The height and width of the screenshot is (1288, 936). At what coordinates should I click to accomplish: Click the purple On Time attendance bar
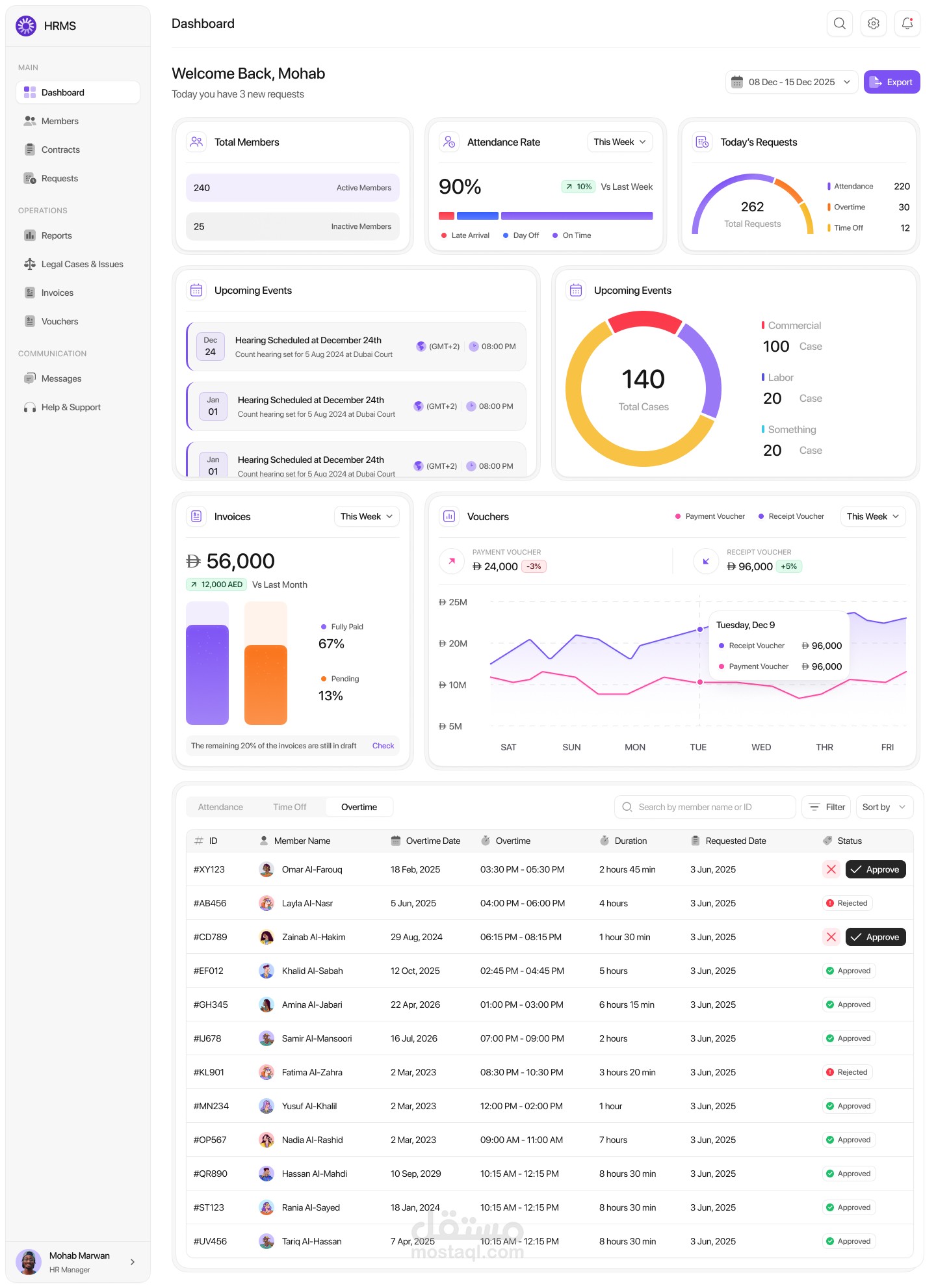pyautogui.click(x=577, y=216)
